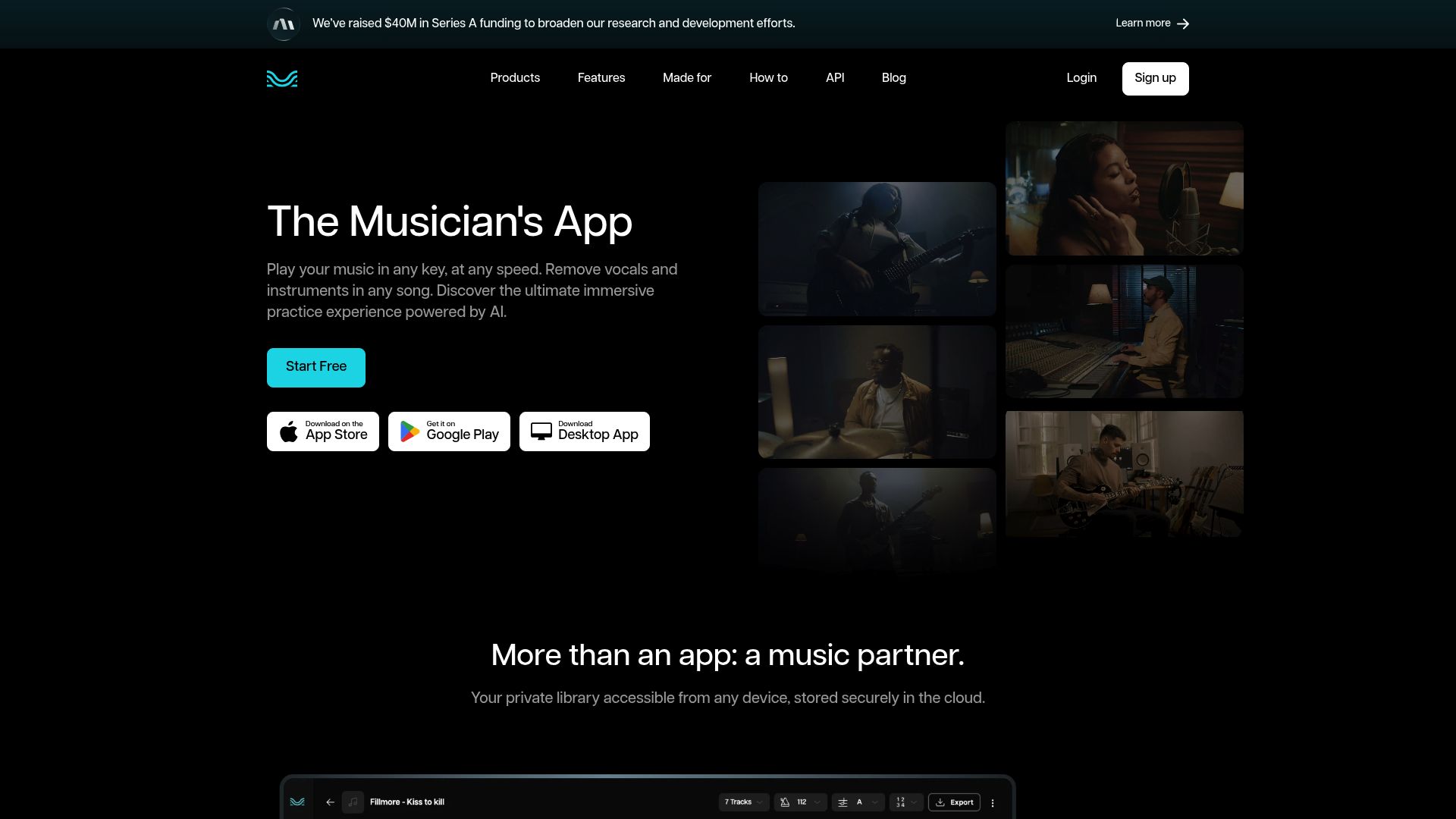Click the music note icon beside the song title

coord(353,802)
